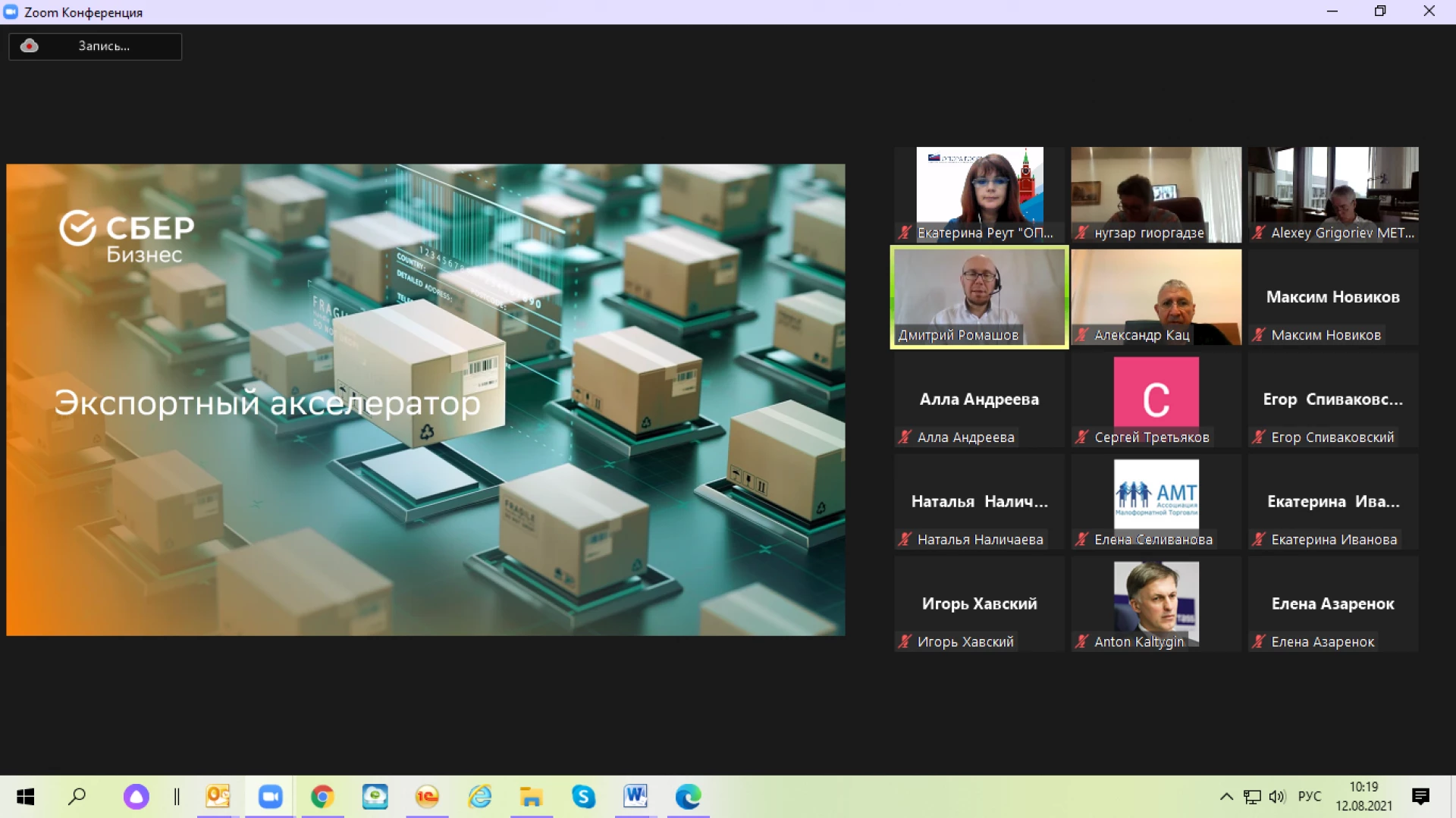
Task: Open Skype from taskbar
Action: pos(583,797)
